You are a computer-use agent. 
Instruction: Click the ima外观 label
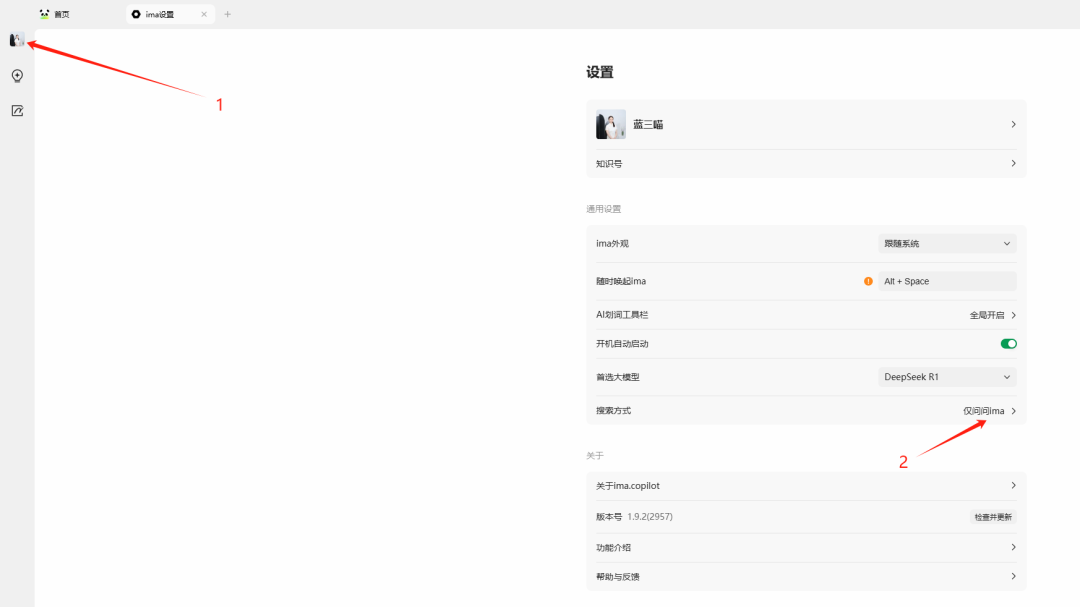612,244
